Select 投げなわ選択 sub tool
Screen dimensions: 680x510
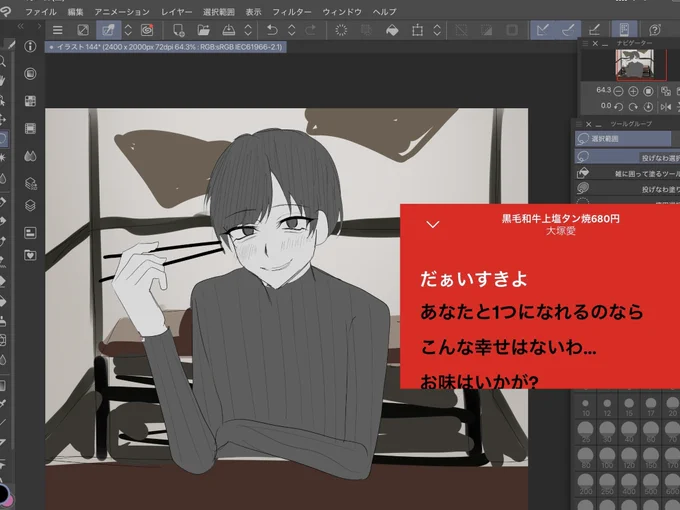pyautogui.click(x=627, y=157)
